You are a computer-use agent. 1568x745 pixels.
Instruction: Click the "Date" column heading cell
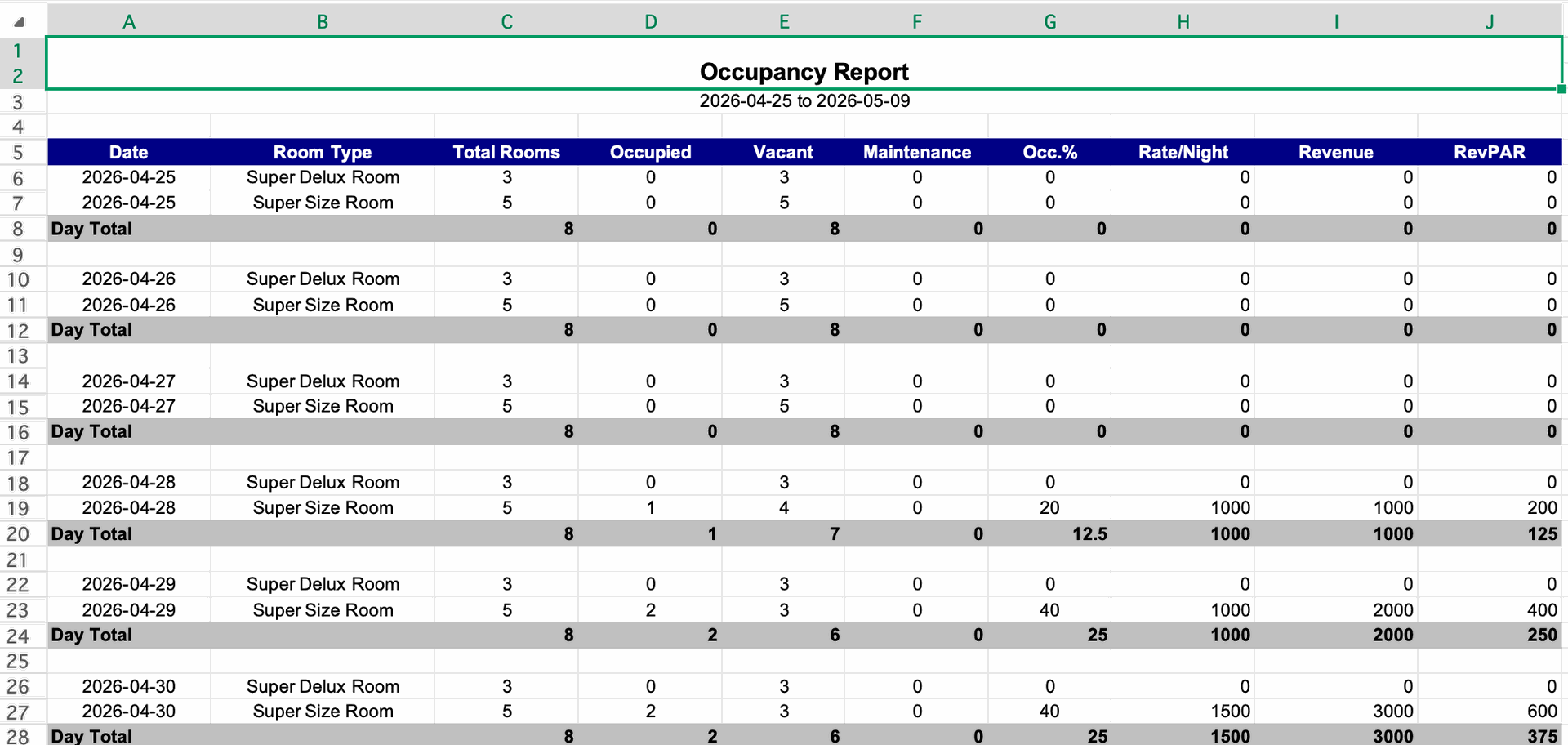coord(129,152)
